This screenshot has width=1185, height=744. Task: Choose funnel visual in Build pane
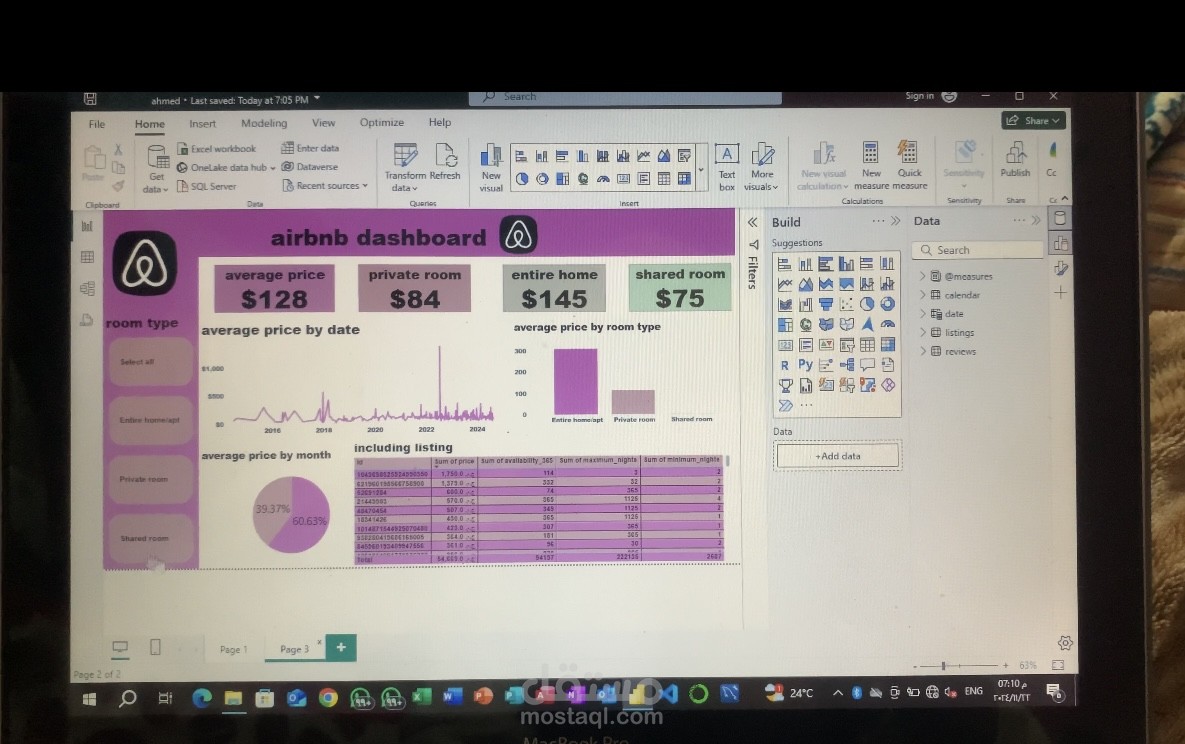[x=826, y=304]
